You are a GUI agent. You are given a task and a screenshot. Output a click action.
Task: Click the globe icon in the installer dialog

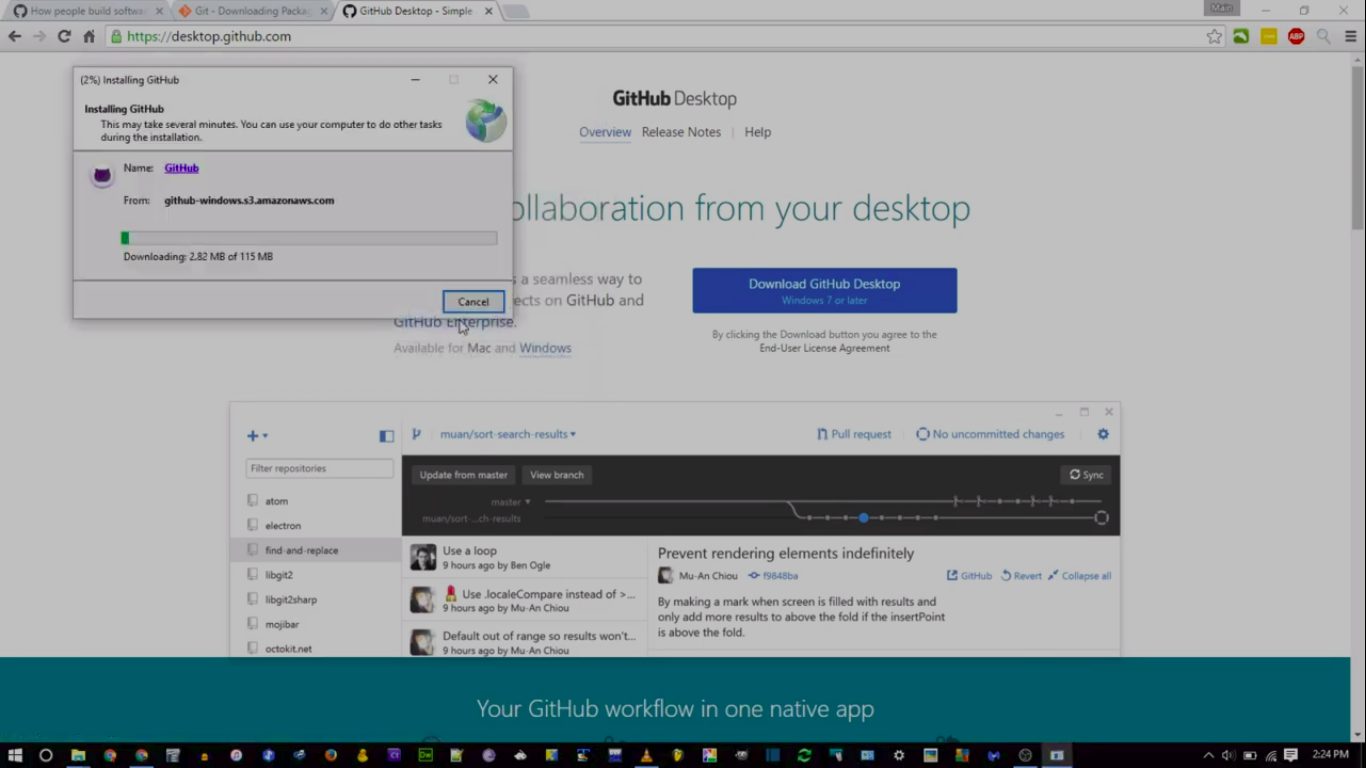point(486,121)
